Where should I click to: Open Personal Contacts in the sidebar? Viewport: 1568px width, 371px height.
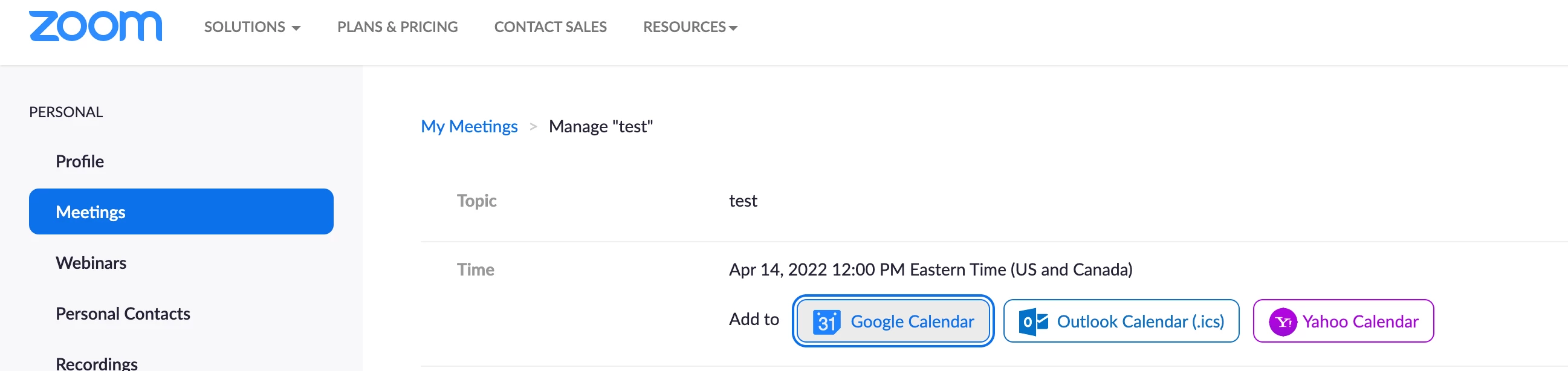pos(123,314)
